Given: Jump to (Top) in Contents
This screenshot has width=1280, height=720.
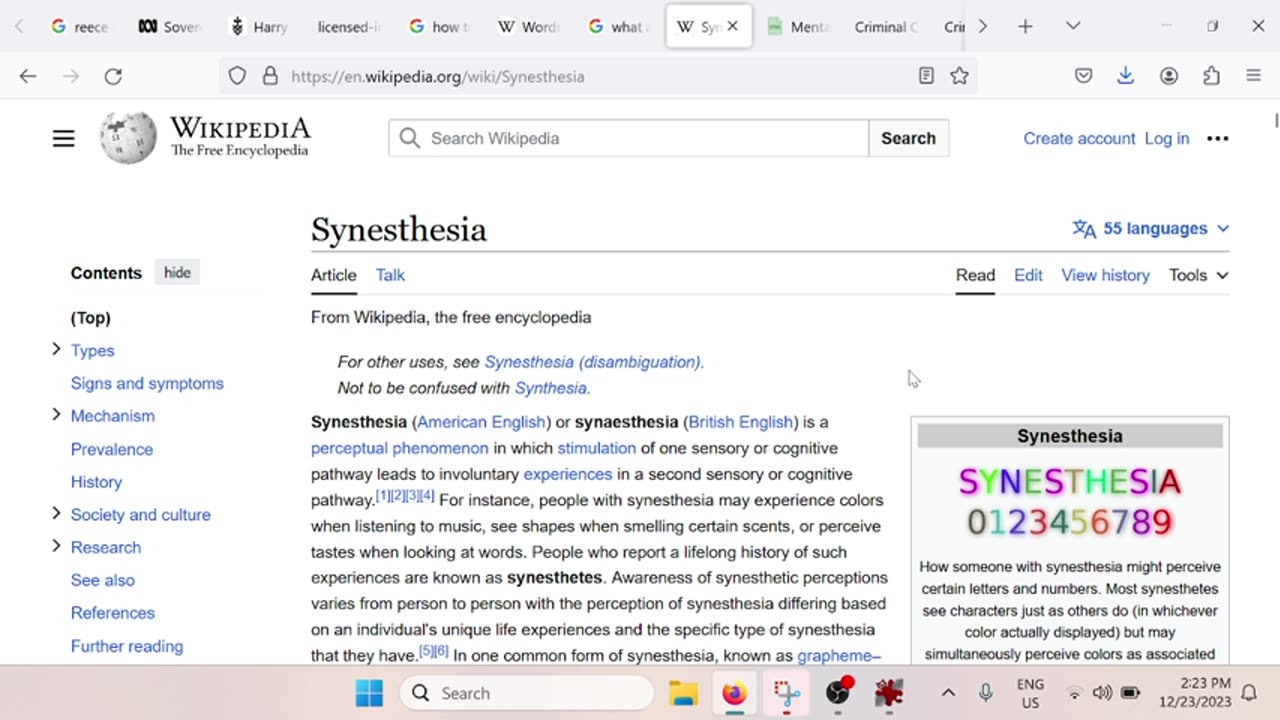Looking at the screenshot, I should pos(91,318).
